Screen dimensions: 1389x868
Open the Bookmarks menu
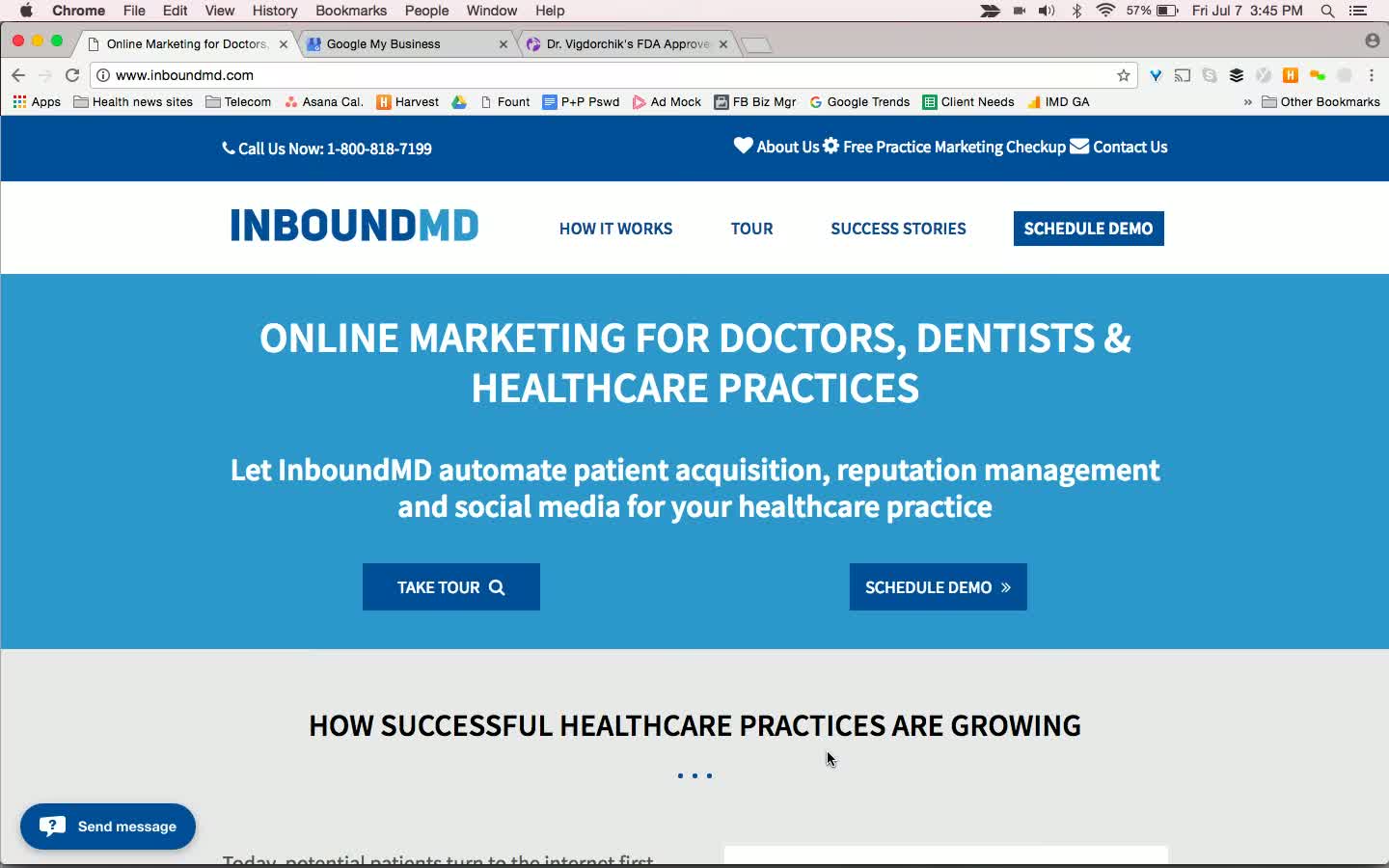[351, 11]
